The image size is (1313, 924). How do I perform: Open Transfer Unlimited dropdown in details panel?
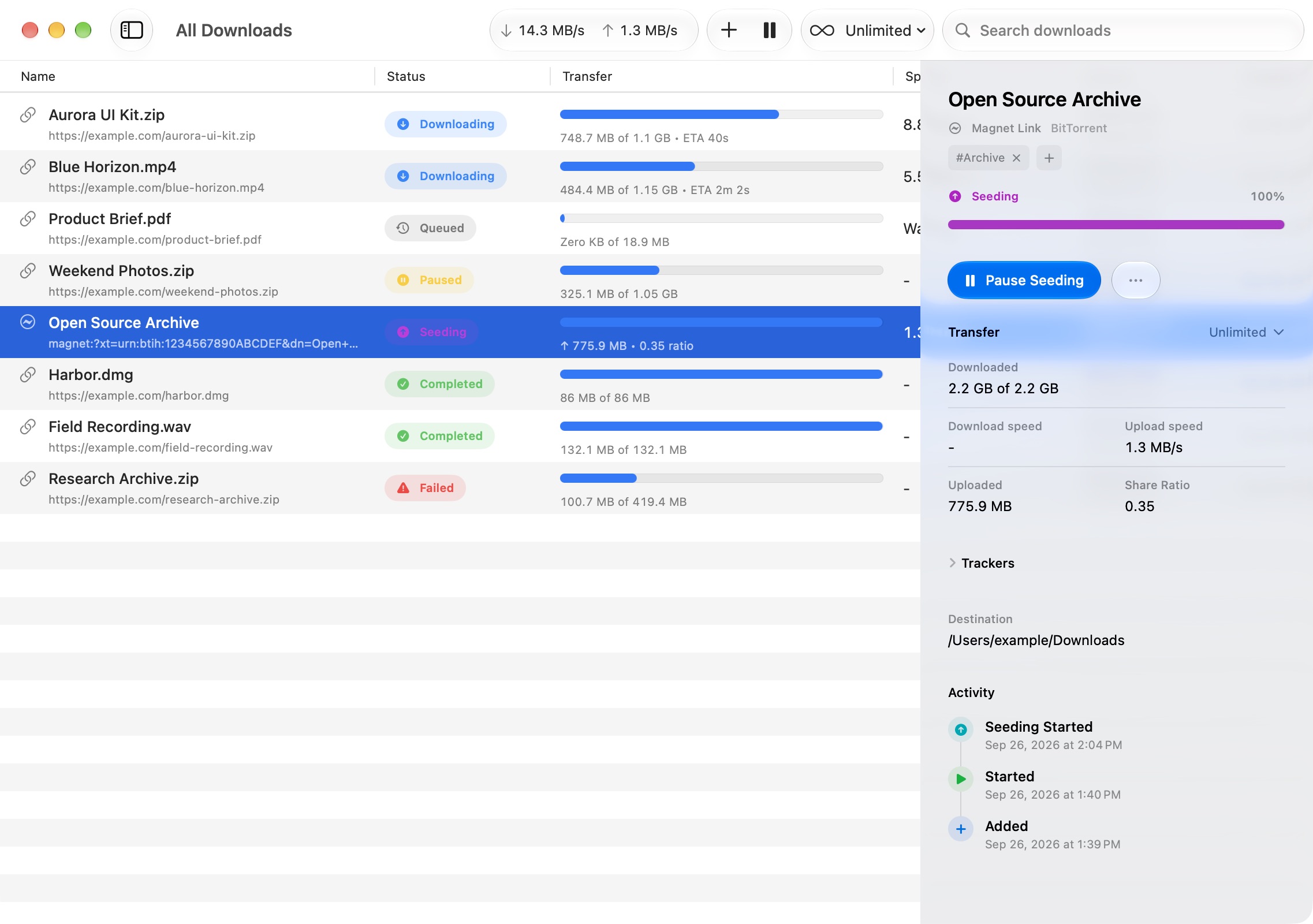coord(1247,332)
